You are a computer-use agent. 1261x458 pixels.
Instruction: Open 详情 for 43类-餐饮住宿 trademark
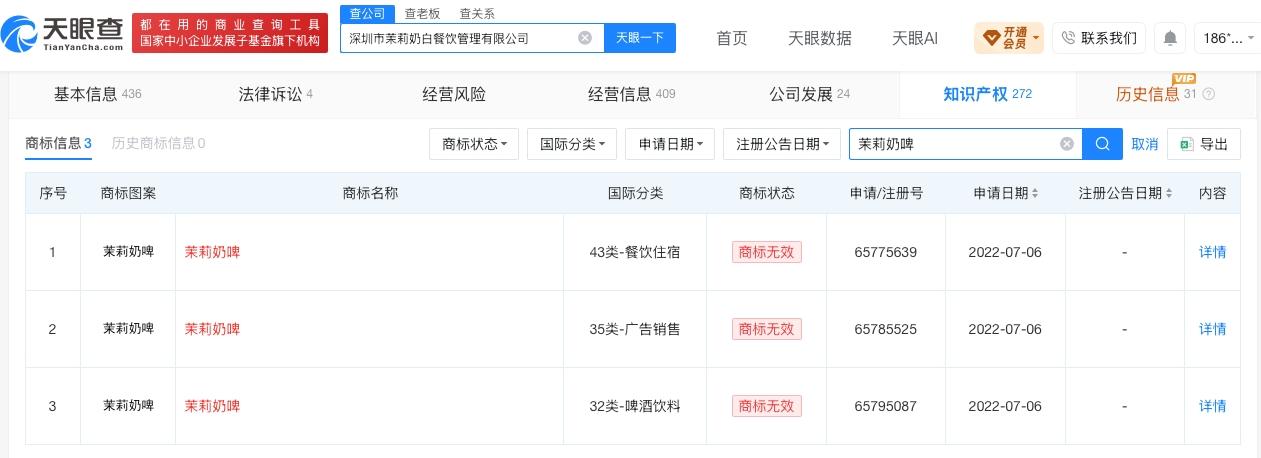pos(1212,252)
